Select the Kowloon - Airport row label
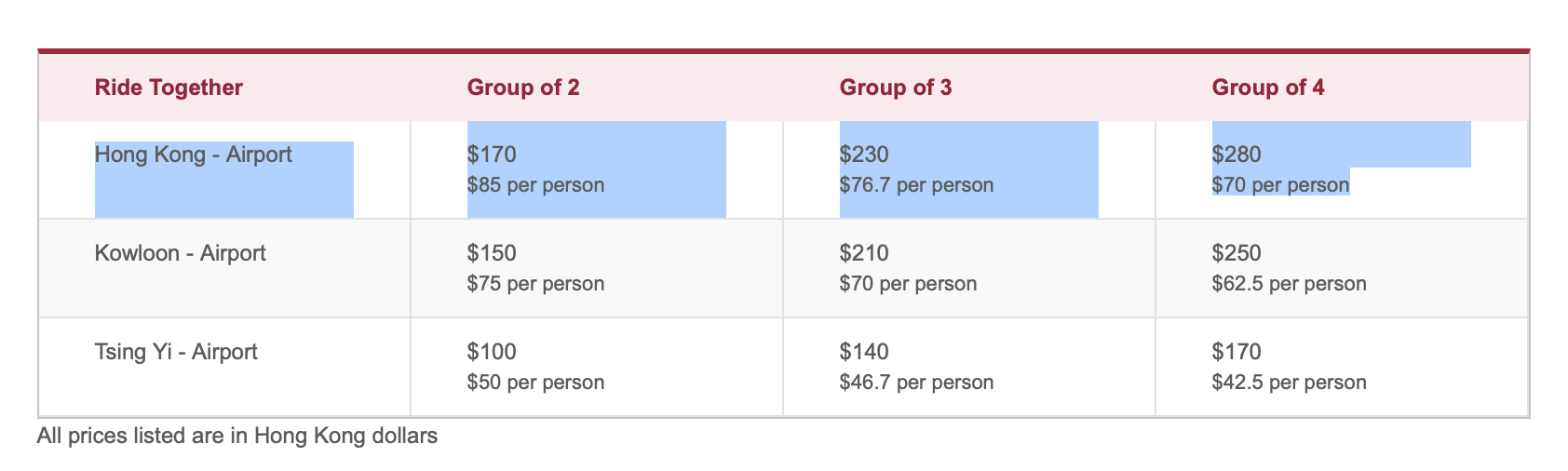The image size is (1568, 471). pos(181,253)
